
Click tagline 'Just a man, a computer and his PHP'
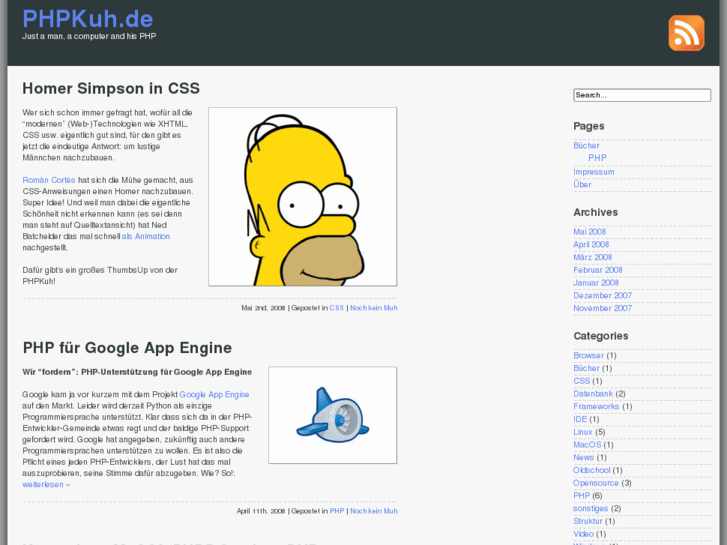(89, 36)
